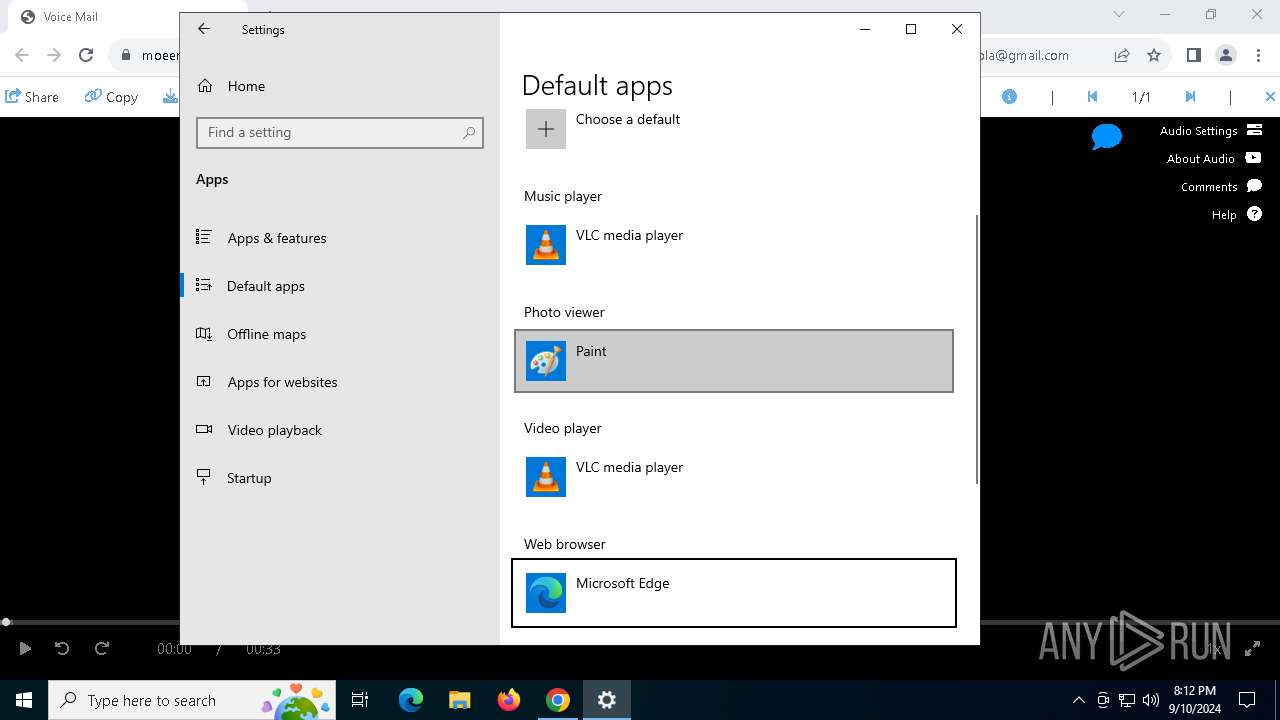This screenshot has height=720, width=1280.
Task: Go forward in Chrome browser
Action: pyautogui.click(x=54, y=56)
